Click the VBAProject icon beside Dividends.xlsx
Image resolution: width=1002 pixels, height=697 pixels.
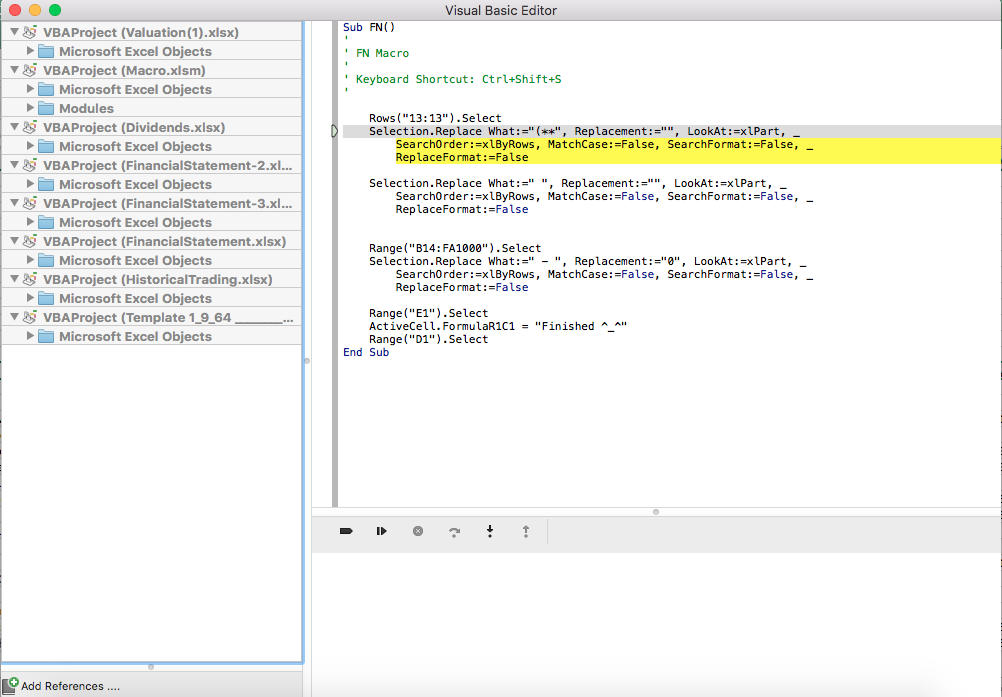click(x=30, y=127)
